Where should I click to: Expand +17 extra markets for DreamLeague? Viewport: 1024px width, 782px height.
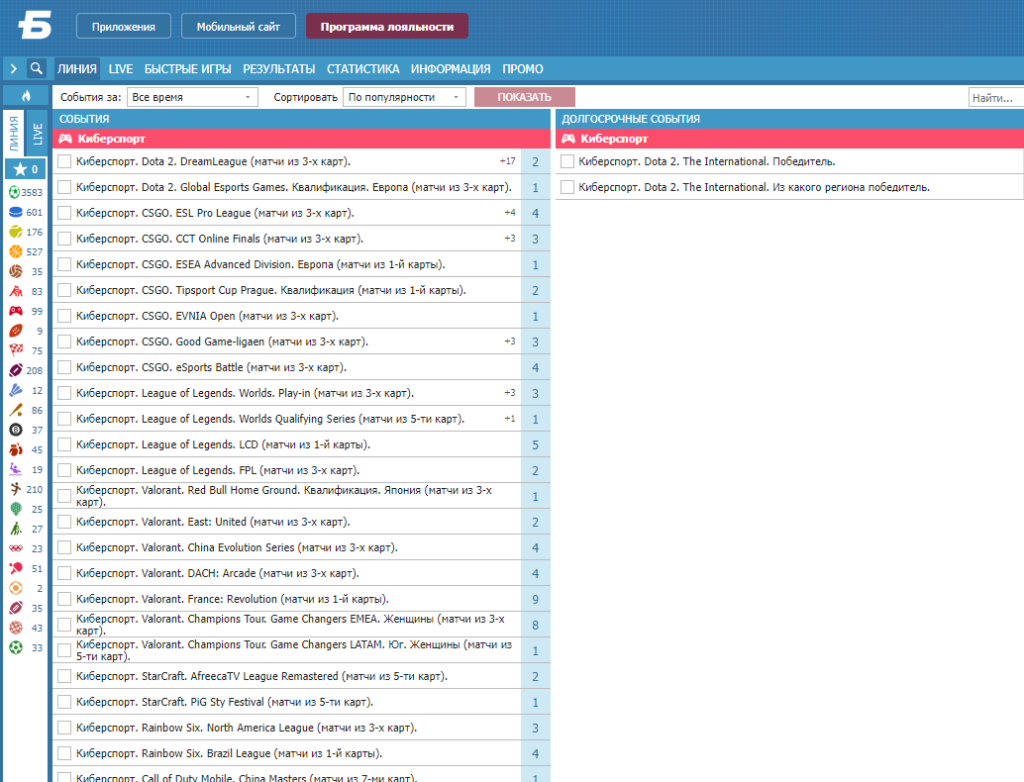coord(507,161)
